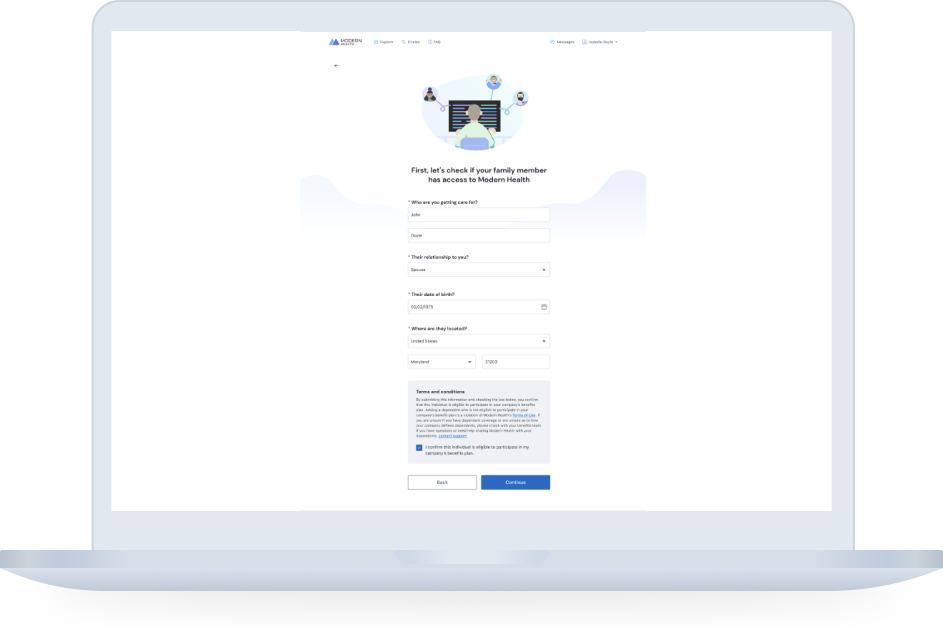The height and width of the screenshot is (635, 943).
Task: Open the Circles nav item
Action: pos(411,42)
